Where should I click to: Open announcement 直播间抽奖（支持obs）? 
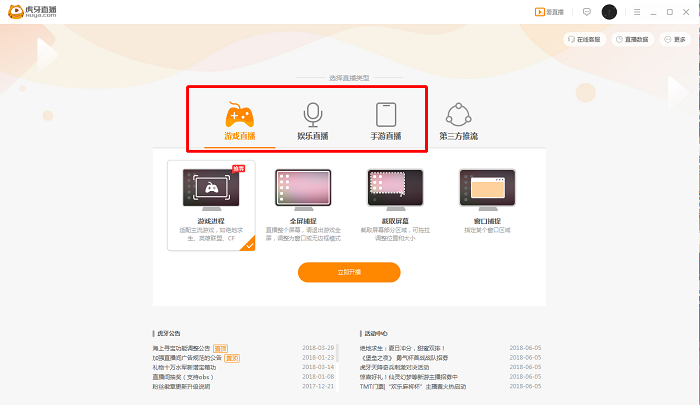183,377
